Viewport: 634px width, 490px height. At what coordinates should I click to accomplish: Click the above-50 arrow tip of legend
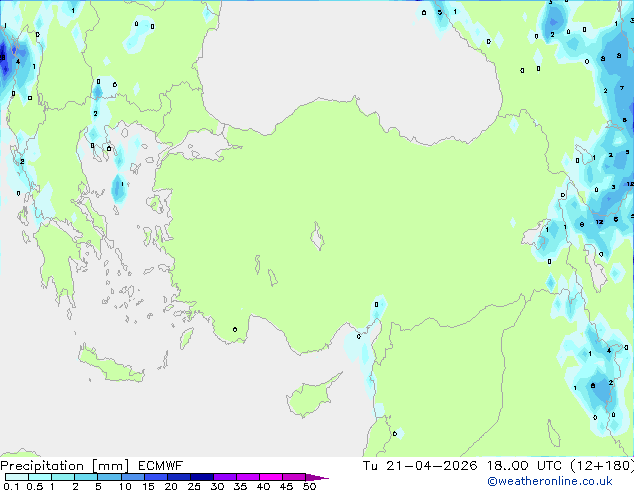[x=317, y=477]
